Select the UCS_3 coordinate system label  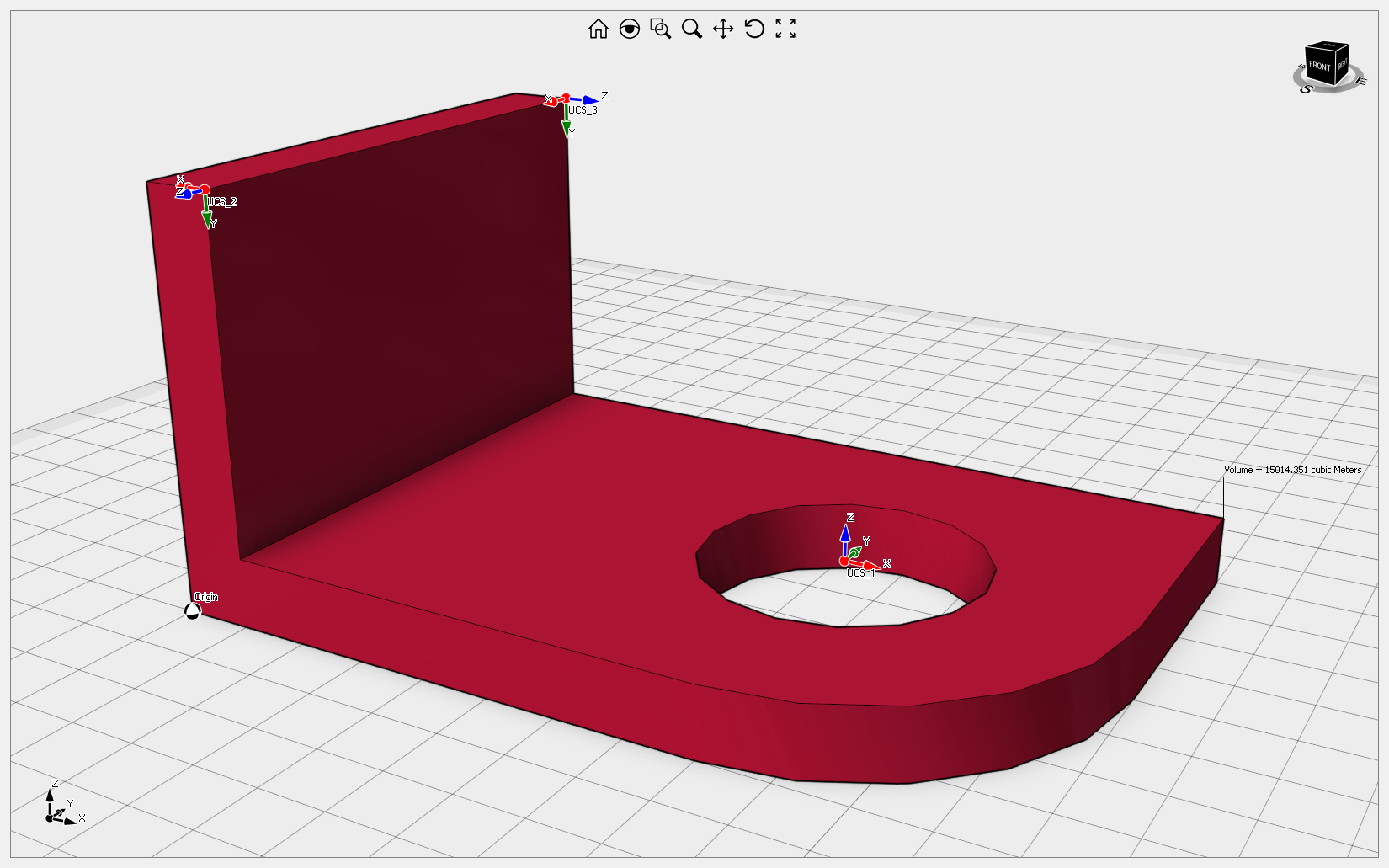tap(583, 110)
